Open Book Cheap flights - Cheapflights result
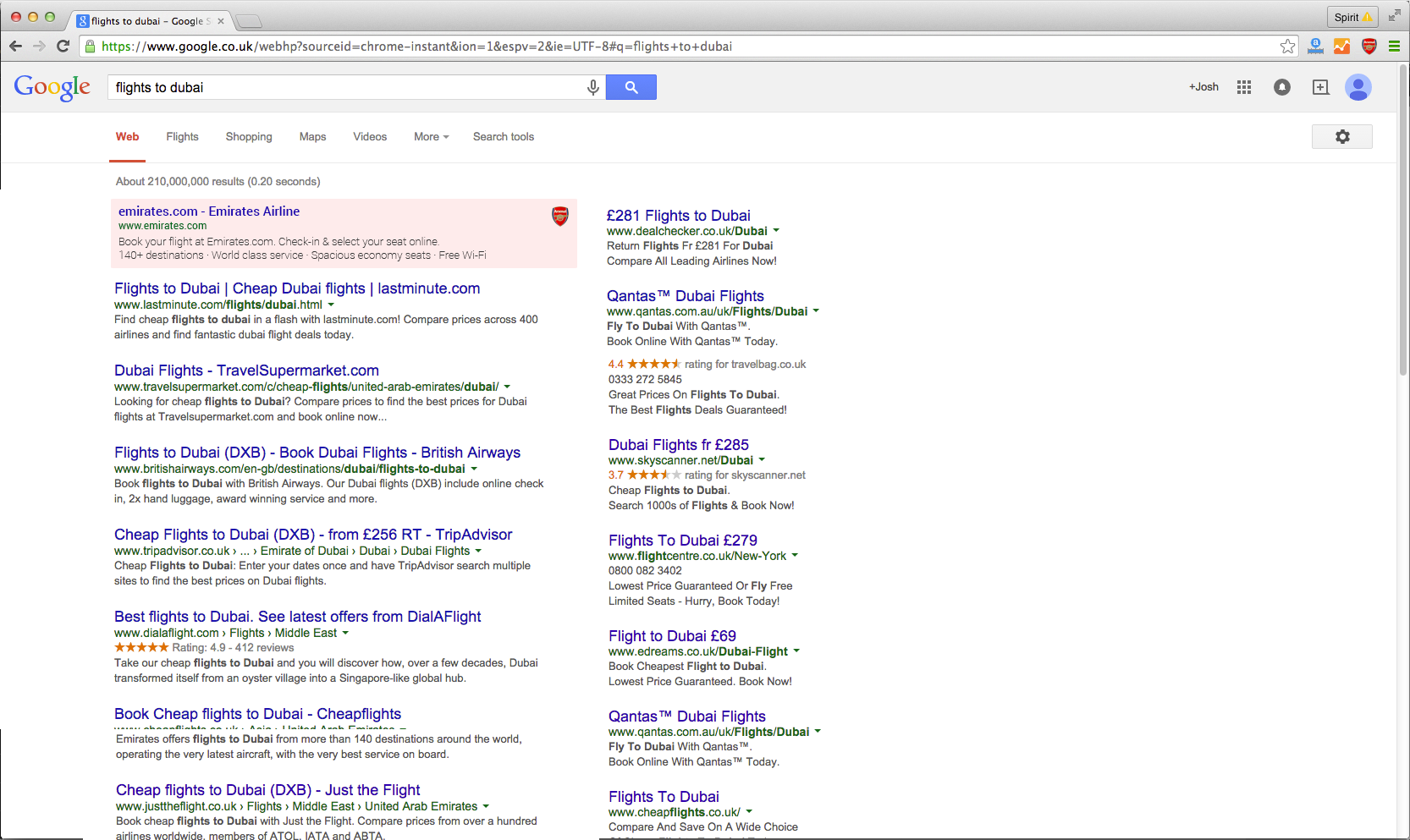The width and height of the screenshot is (1410, 840). (258, 714)
